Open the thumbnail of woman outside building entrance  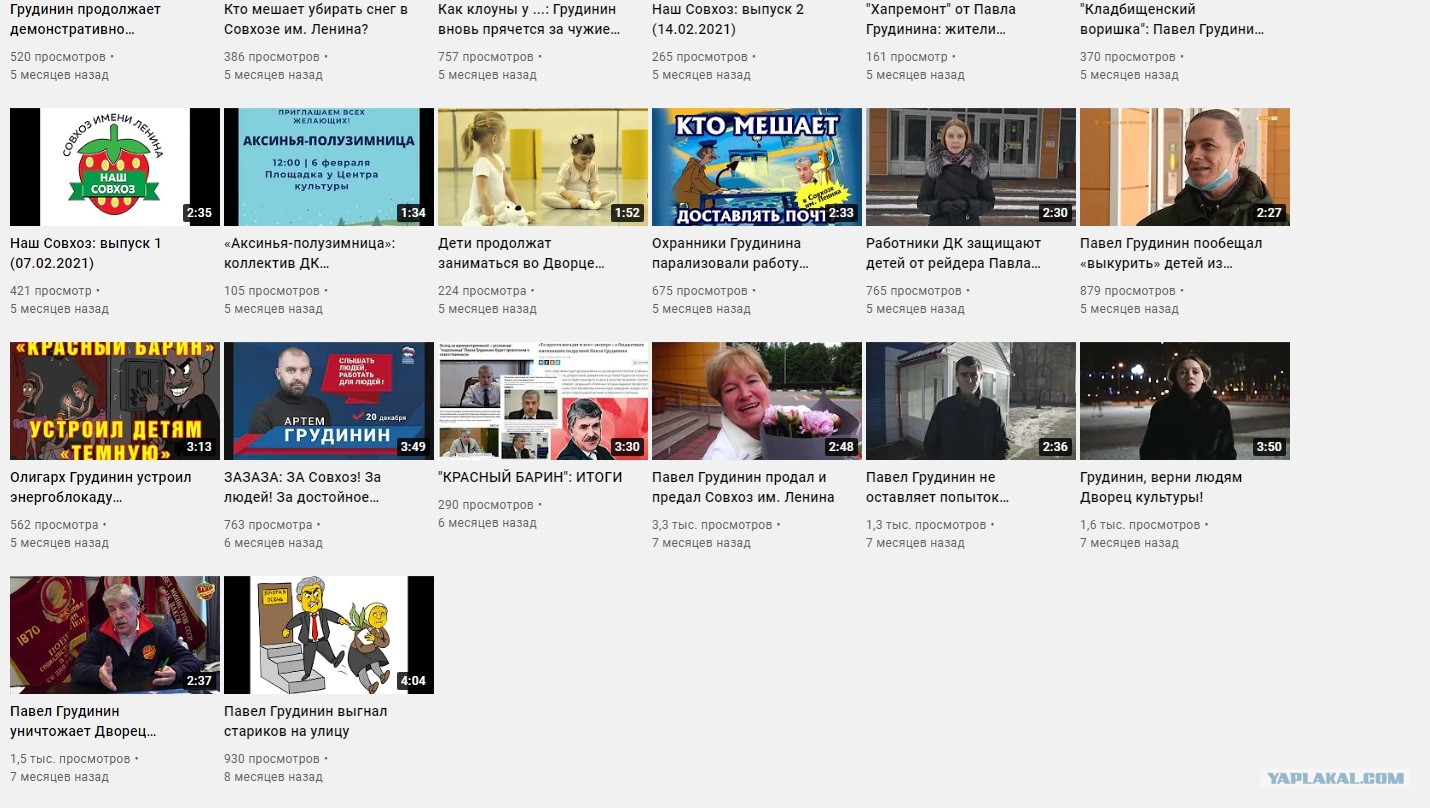tap(971, 167)
